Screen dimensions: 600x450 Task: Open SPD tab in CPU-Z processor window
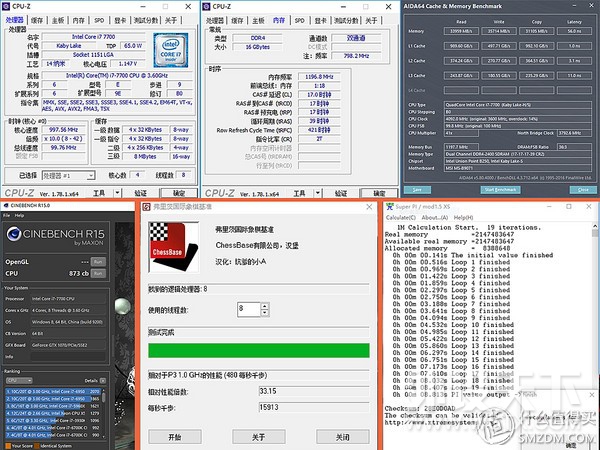[99, 20]
